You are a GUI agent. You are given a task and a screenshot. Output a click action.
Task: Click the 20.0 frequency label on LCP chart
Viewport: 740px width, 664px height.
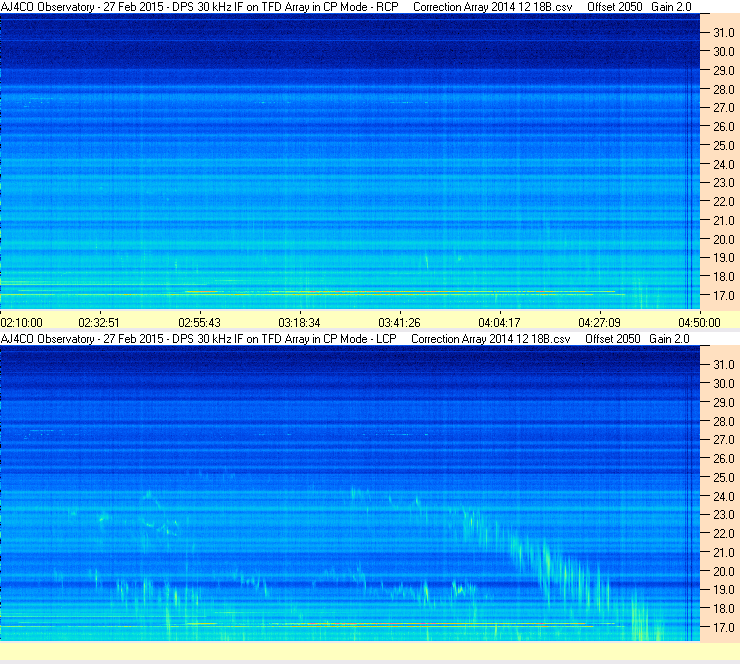click(724, 571)
